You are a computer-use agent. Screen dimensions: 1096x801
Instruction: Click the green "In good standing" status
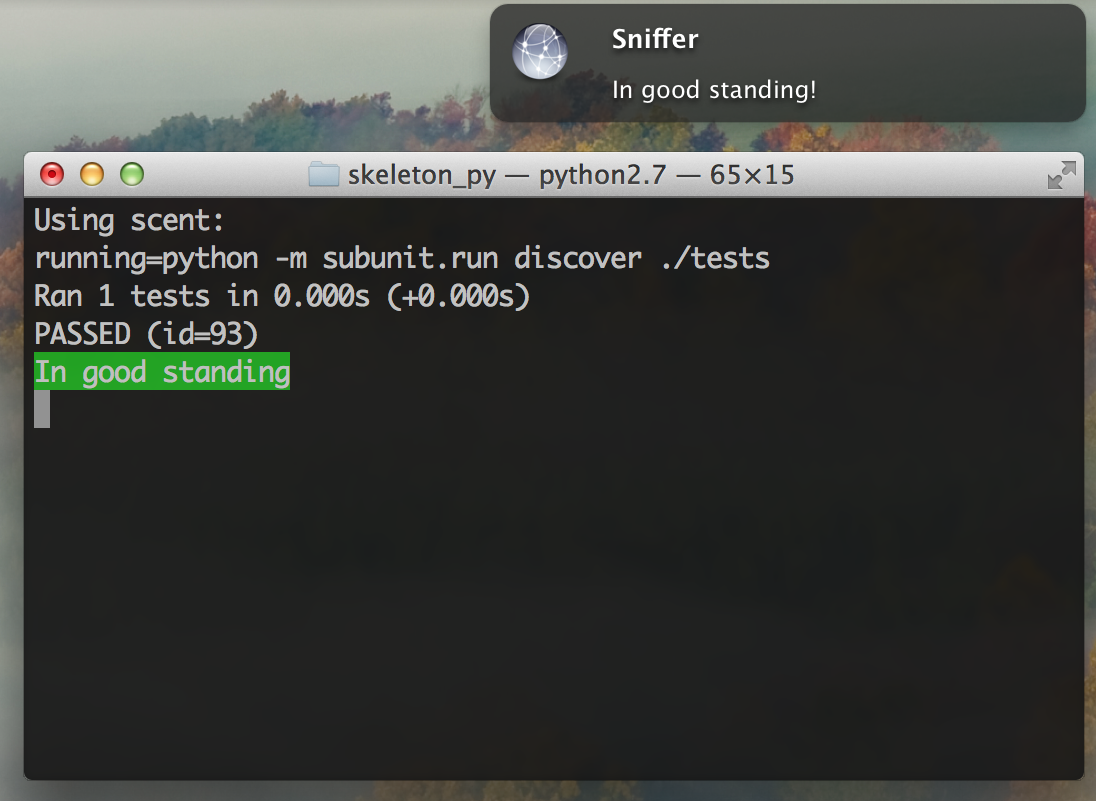(x=161, y=371)
